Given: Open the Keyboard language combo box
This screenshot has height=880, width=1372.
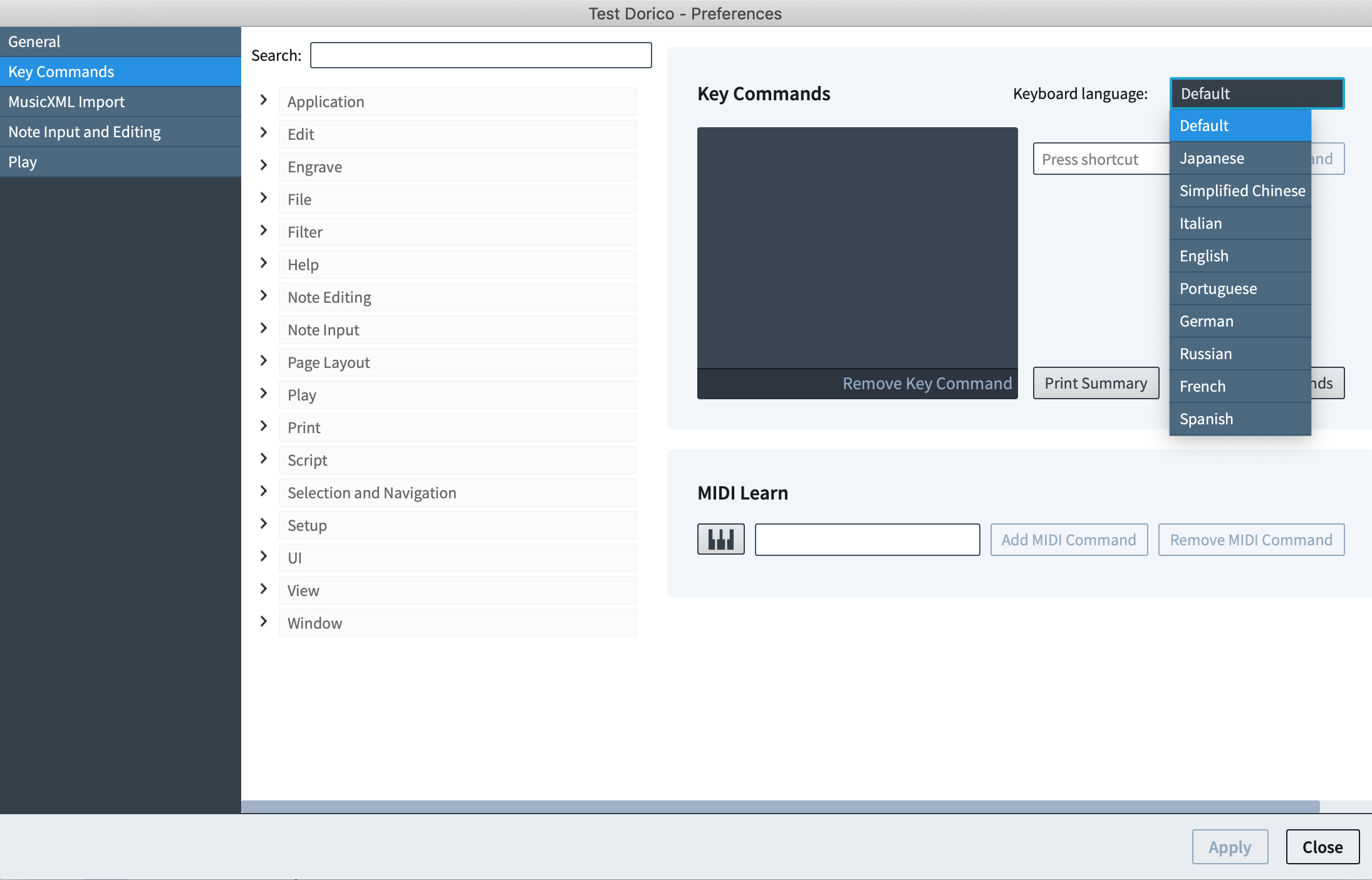Looking at the screenshot, I should point(1256,94).
